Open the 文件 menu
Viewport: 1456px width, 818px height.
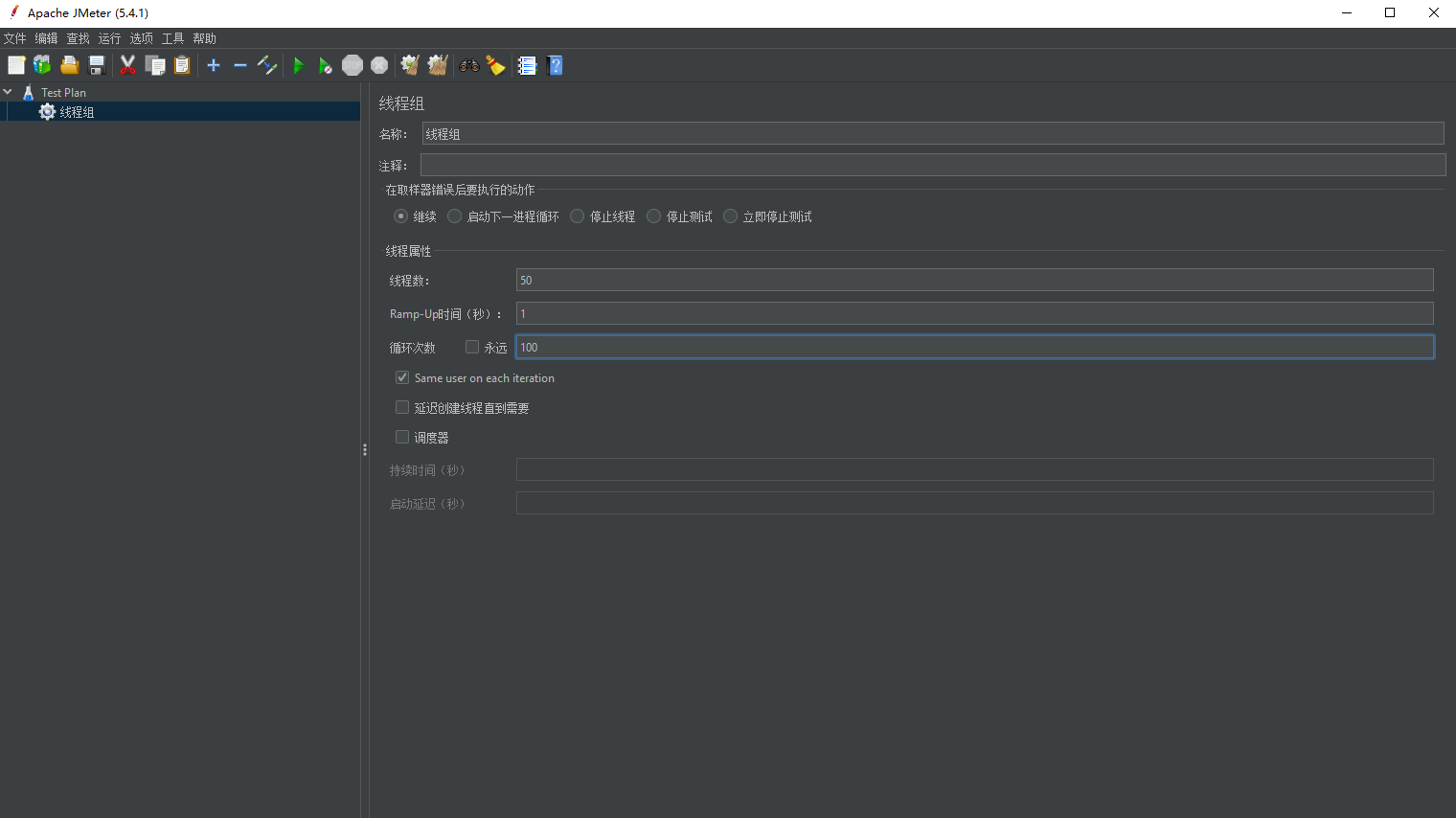pyautogui.click(x=14, y=38)
